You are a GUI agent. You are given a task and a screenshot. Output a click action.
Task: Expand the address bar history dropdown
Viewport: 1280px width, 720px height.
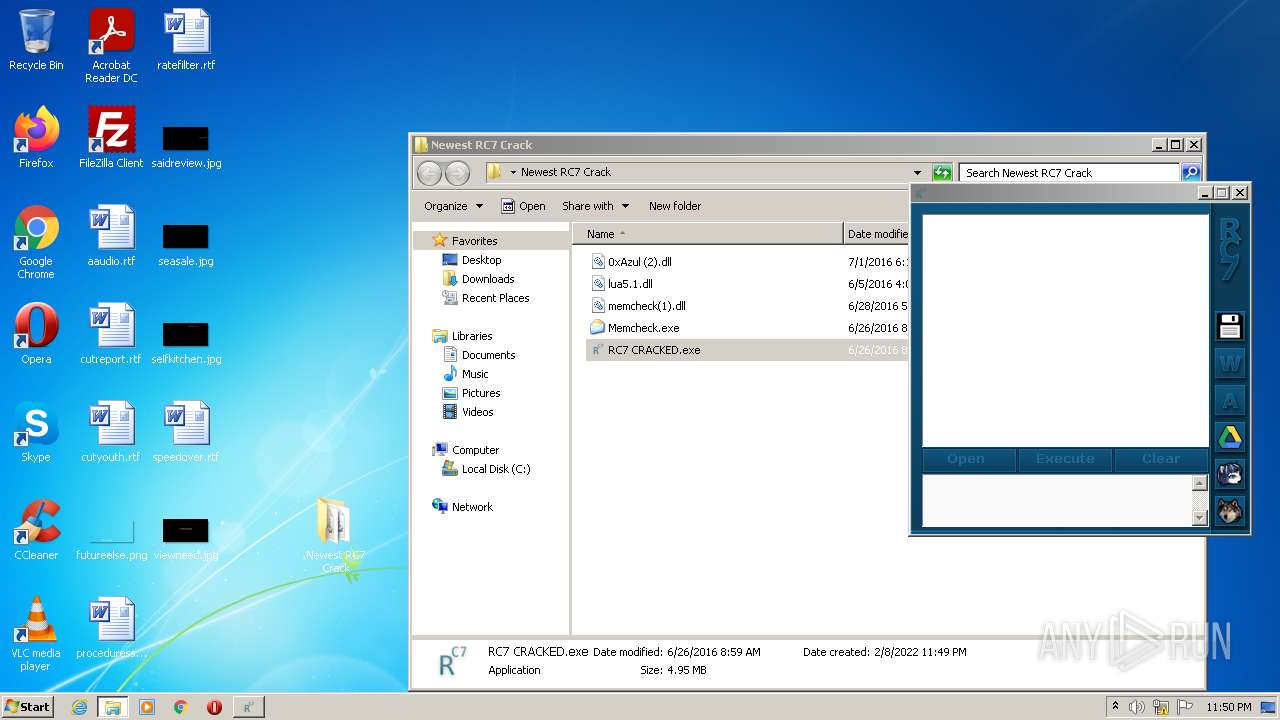tap(917, 173)
